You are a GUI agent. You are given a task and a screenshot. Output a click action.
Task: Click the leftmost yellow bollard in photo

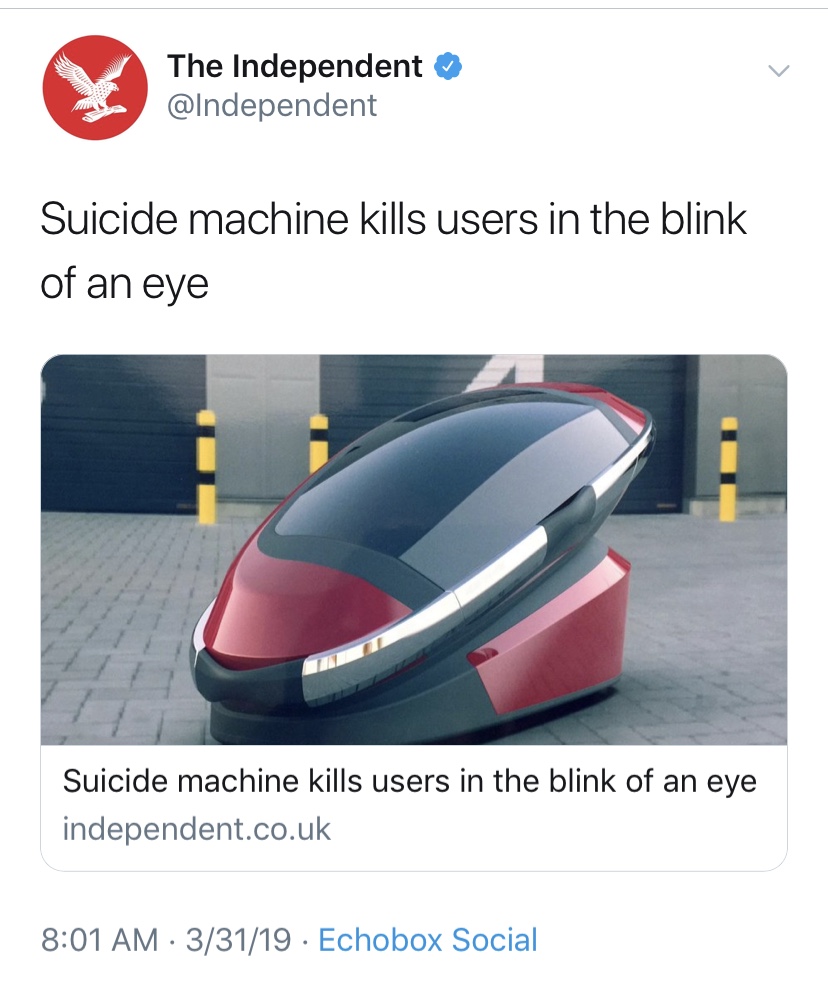coord(205,466)
